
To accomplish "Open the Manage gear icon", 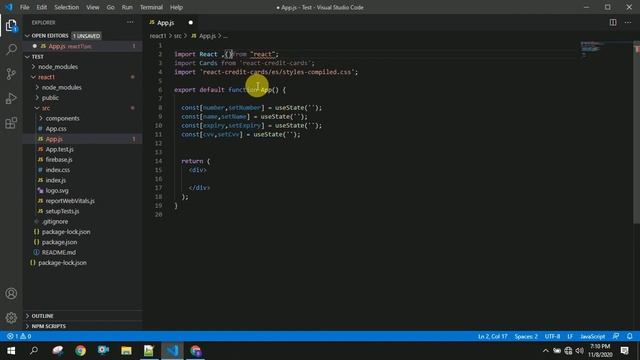I will (x=11, y=318).
